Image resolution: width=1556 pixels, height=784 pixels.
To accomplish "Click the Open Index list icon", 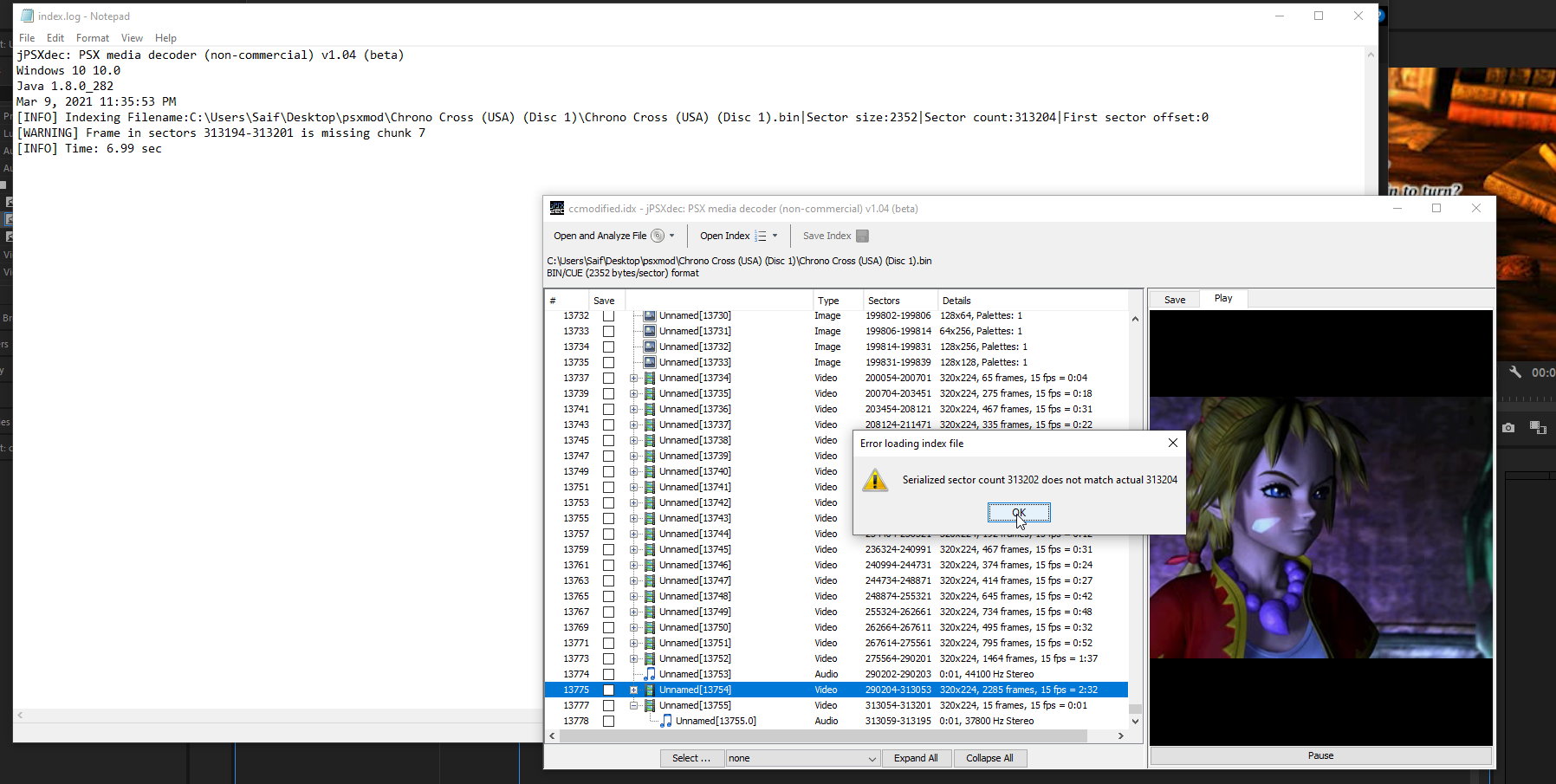I will coord(761,236).
